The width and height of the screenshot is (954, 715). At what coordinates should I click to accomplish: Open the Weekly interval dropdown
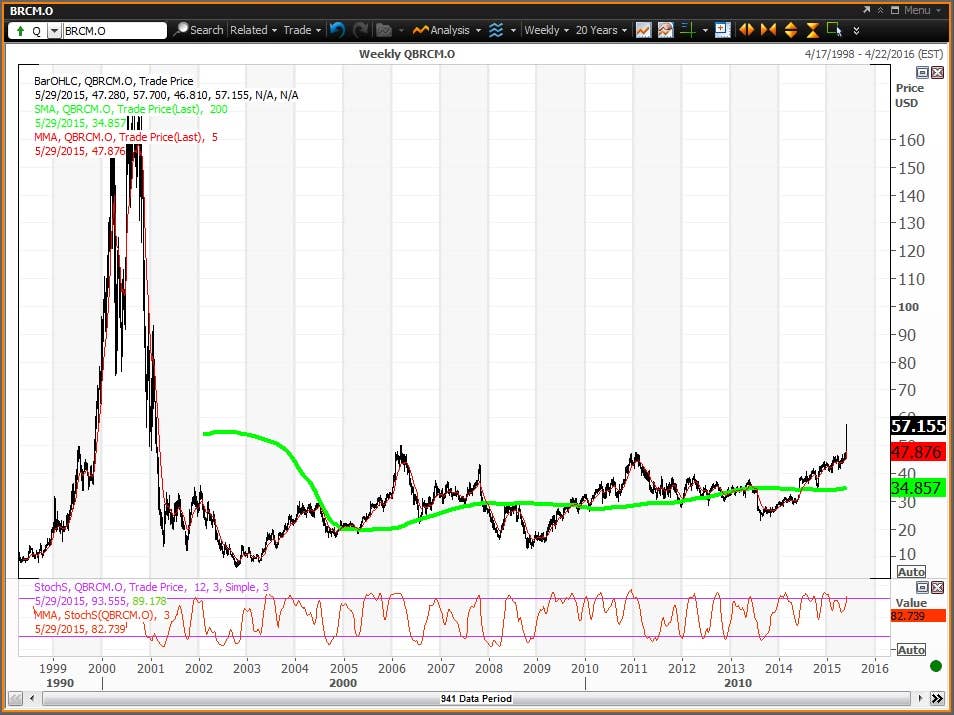(546, 30)
